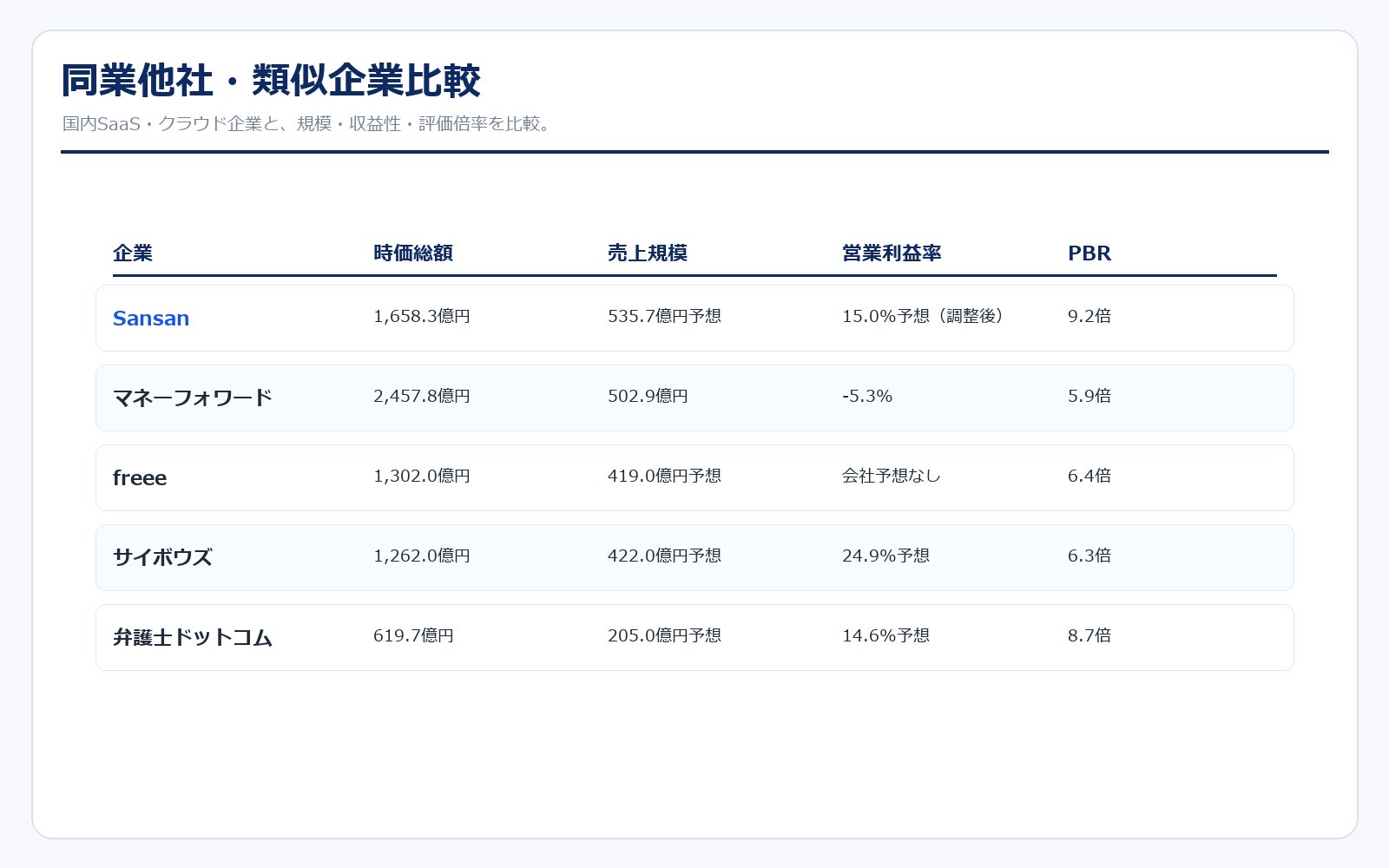Open the Sansan company name
The image size is (1389, 868).
coord(151,319)
